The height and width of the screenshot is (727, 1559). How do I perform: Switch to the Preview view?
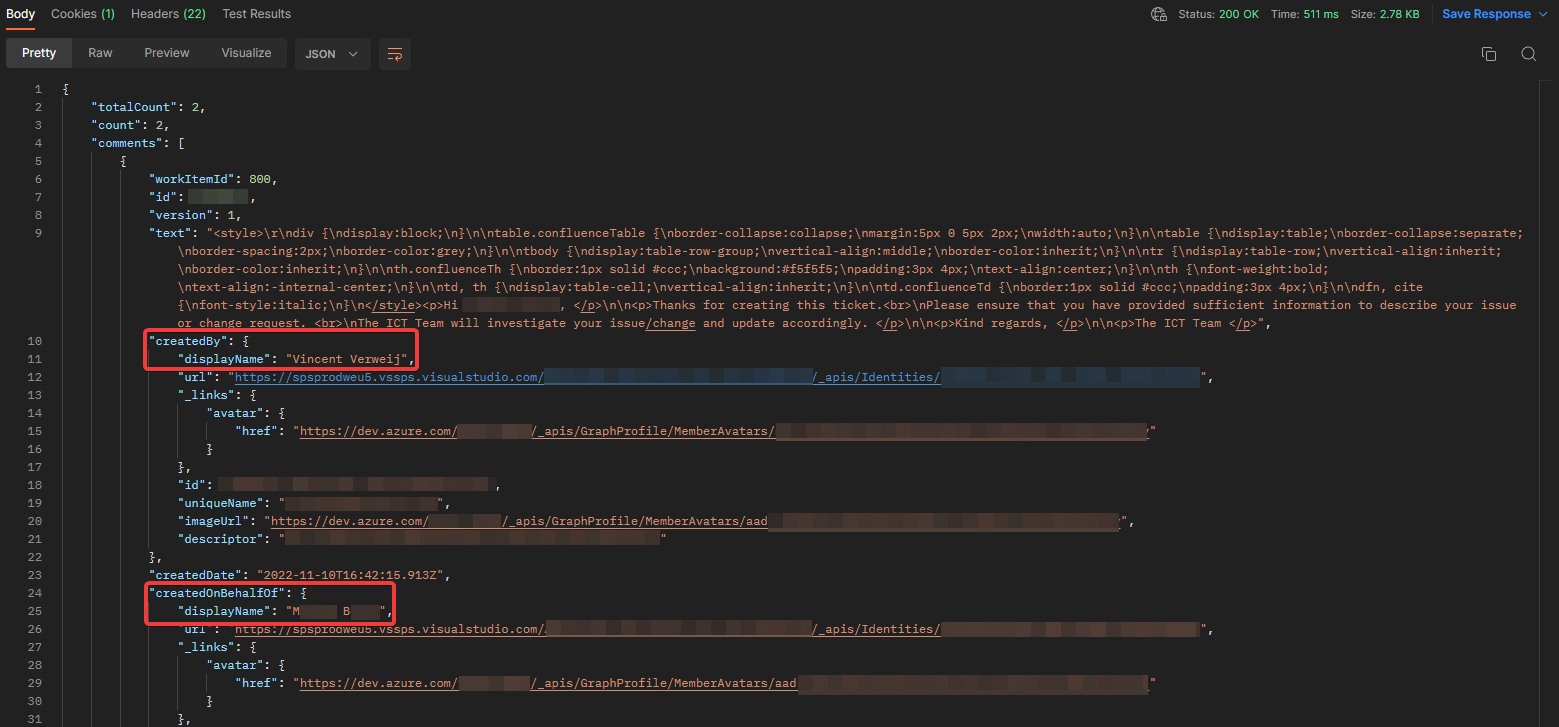click(166, 53)
